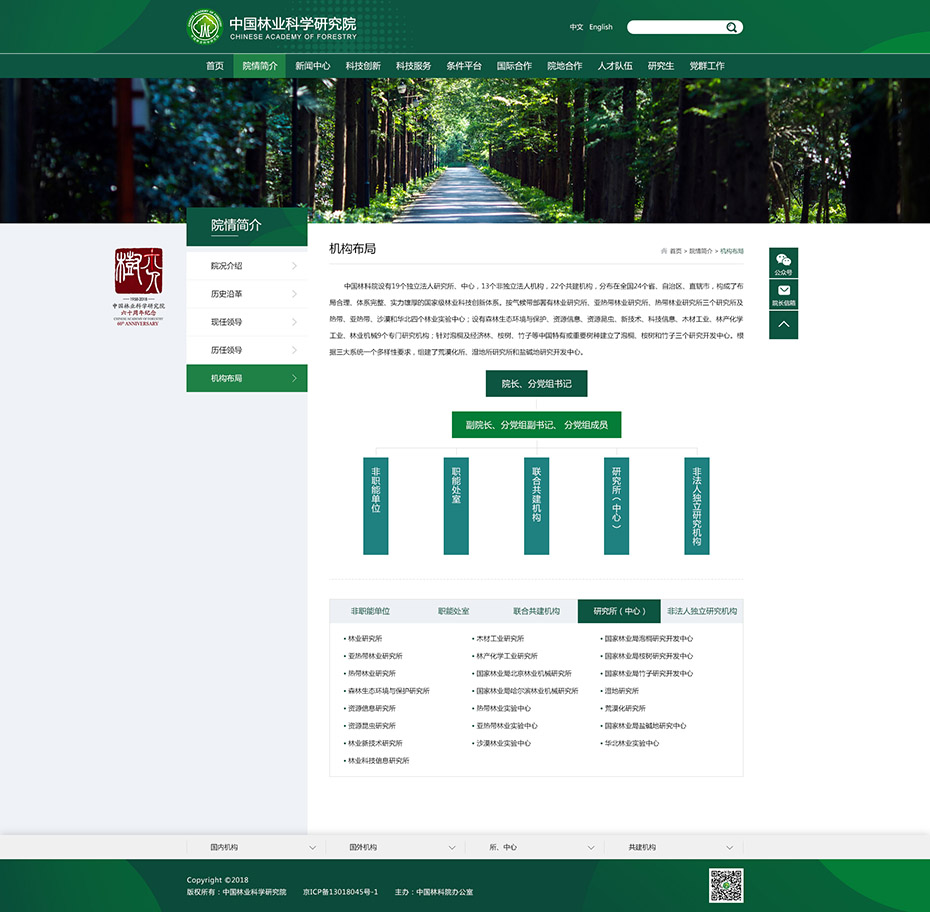
Task: Open the 院长信箱 mail icon
Action: point(783,294)
